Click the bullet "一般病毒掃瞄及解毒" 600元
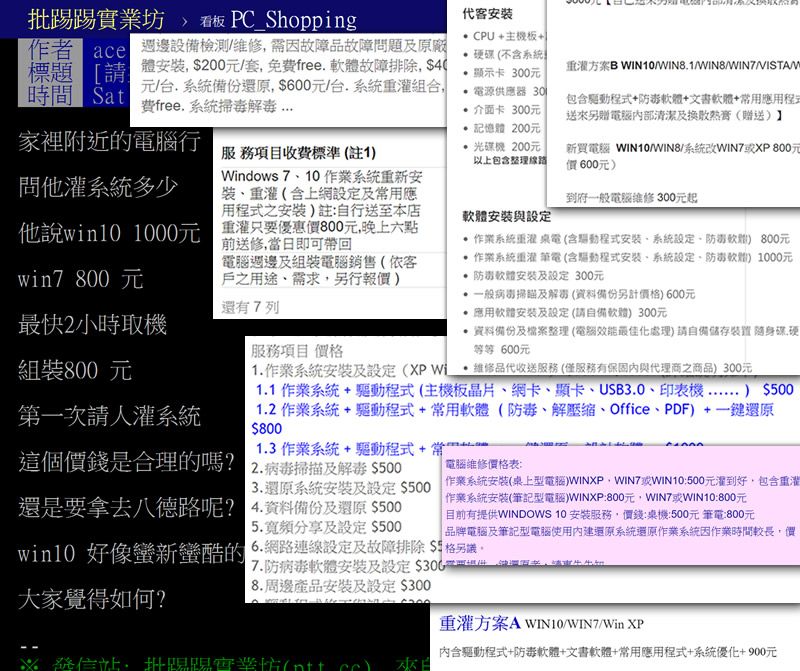The width and height of the screenshot is (800, 671). pyautogui.click(x=584, y=294)
